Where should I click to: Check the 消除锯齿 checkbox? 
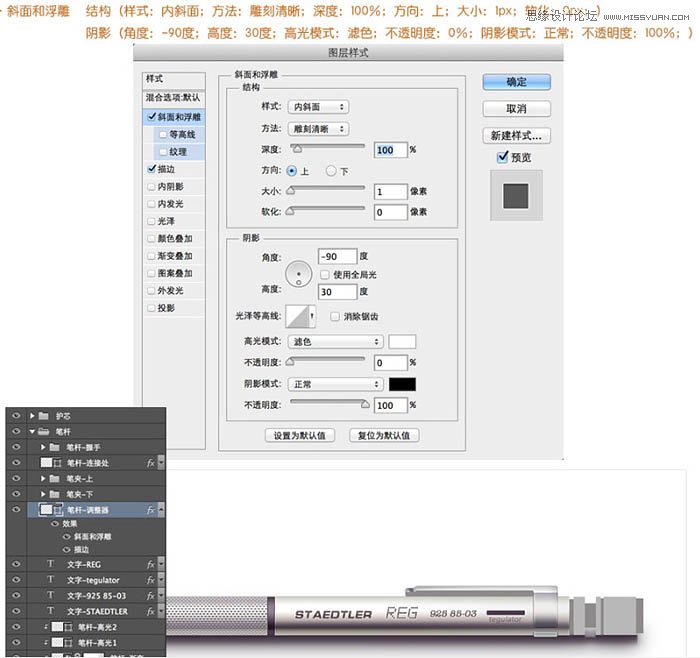point(335,317)
